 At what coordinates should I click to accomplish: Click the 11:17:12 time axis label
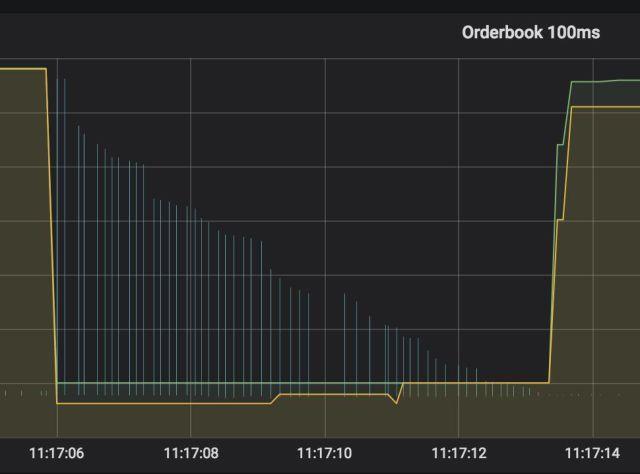(459, 453)
